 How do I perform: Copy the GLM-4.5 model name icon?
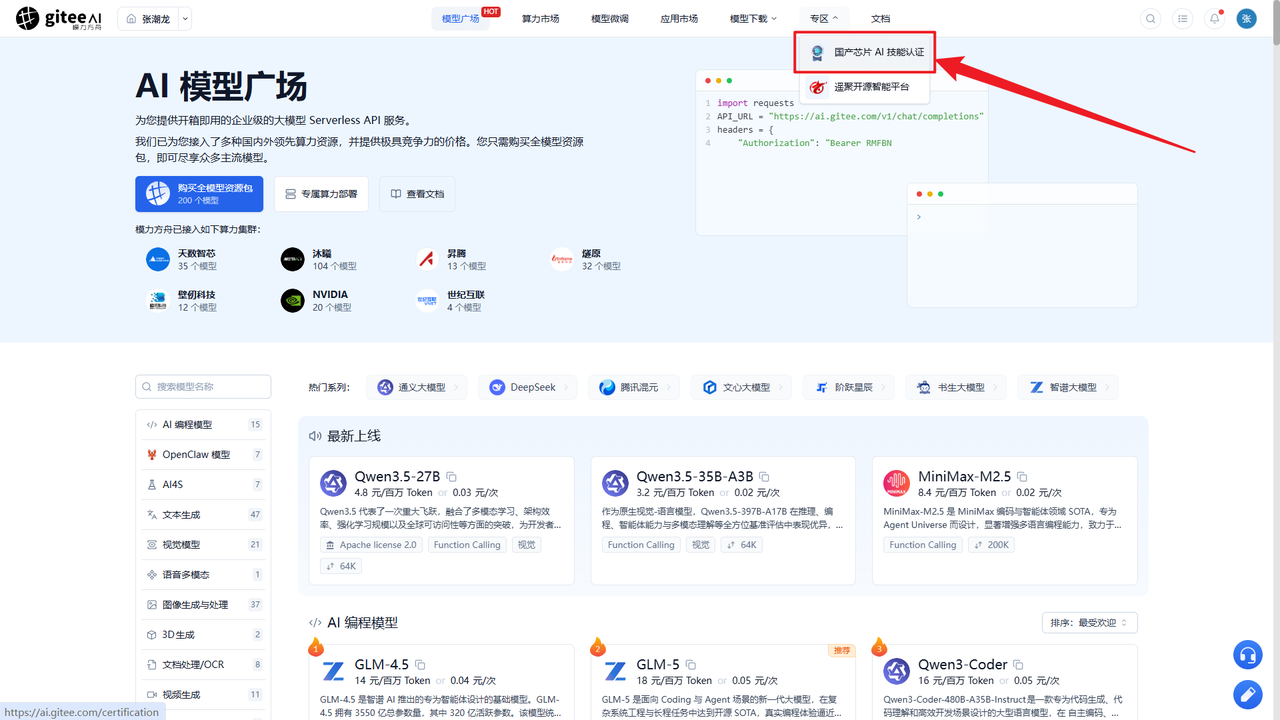click(421, 665)
